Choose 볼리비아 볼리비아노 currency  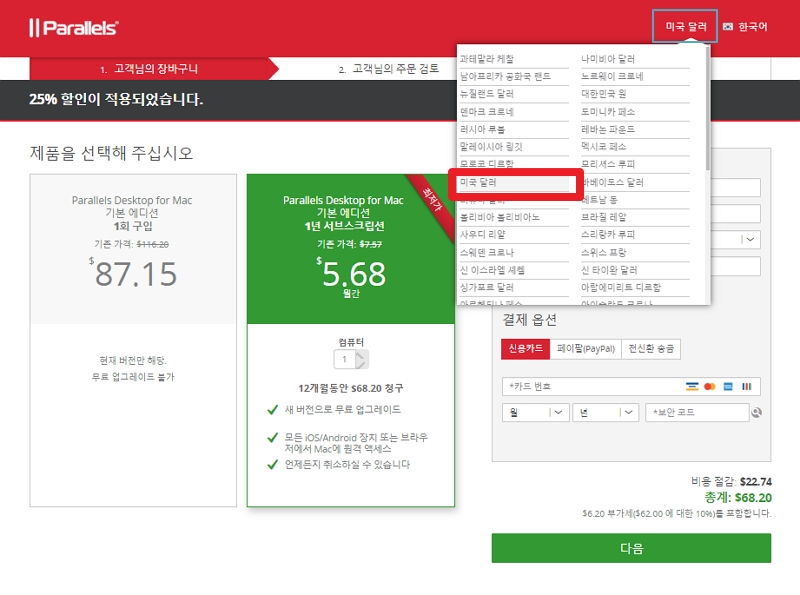point(513,217)
